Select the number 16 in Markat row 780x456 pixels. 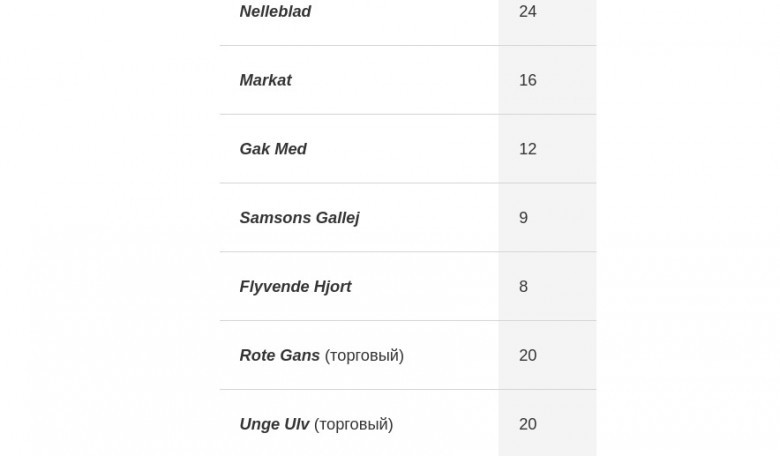coord(528,80)
